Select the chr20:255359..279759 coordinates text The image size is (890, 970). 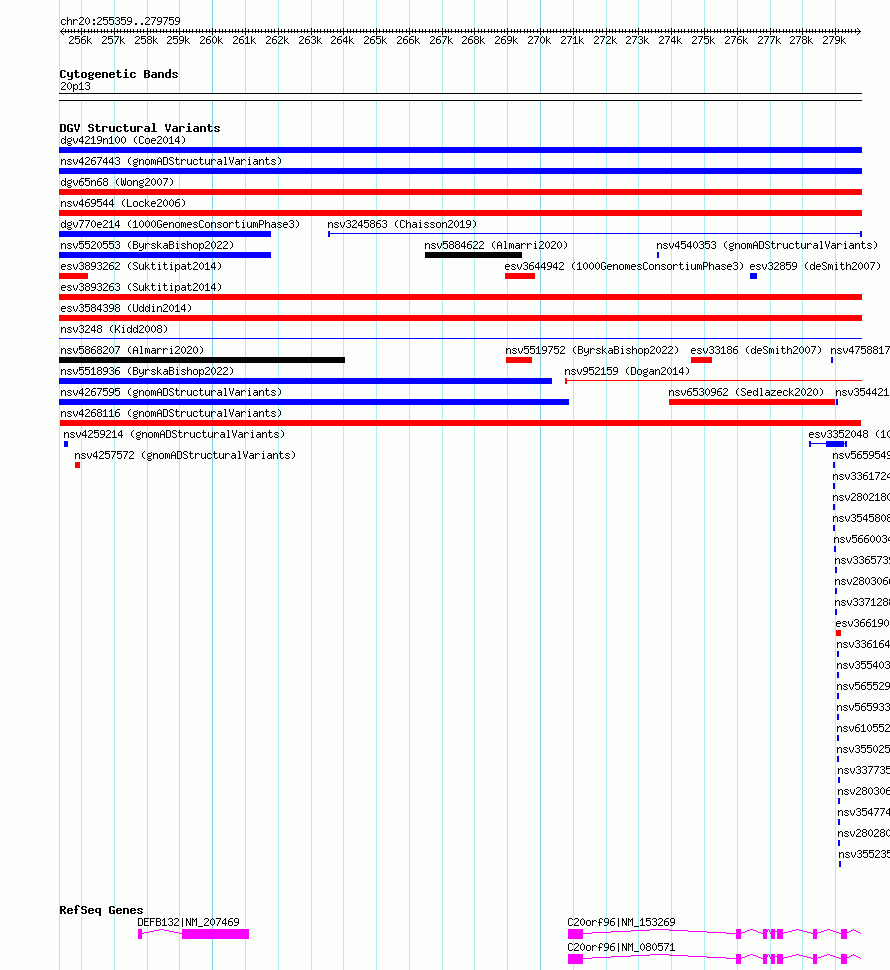pyautogui.click(x=121, y=22)
